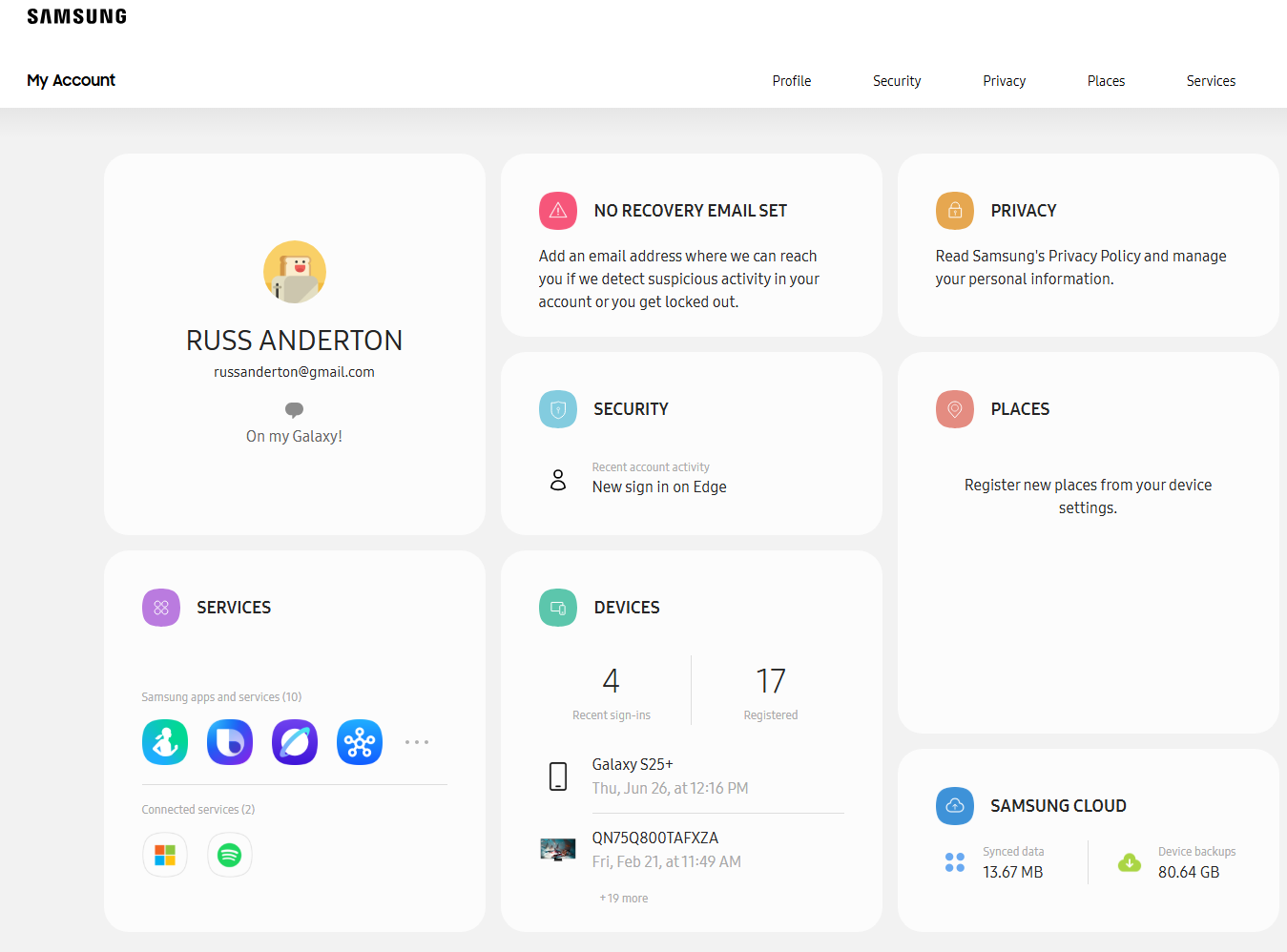
Task: Show the +19 more devices link
Action: tap(624, 899)
